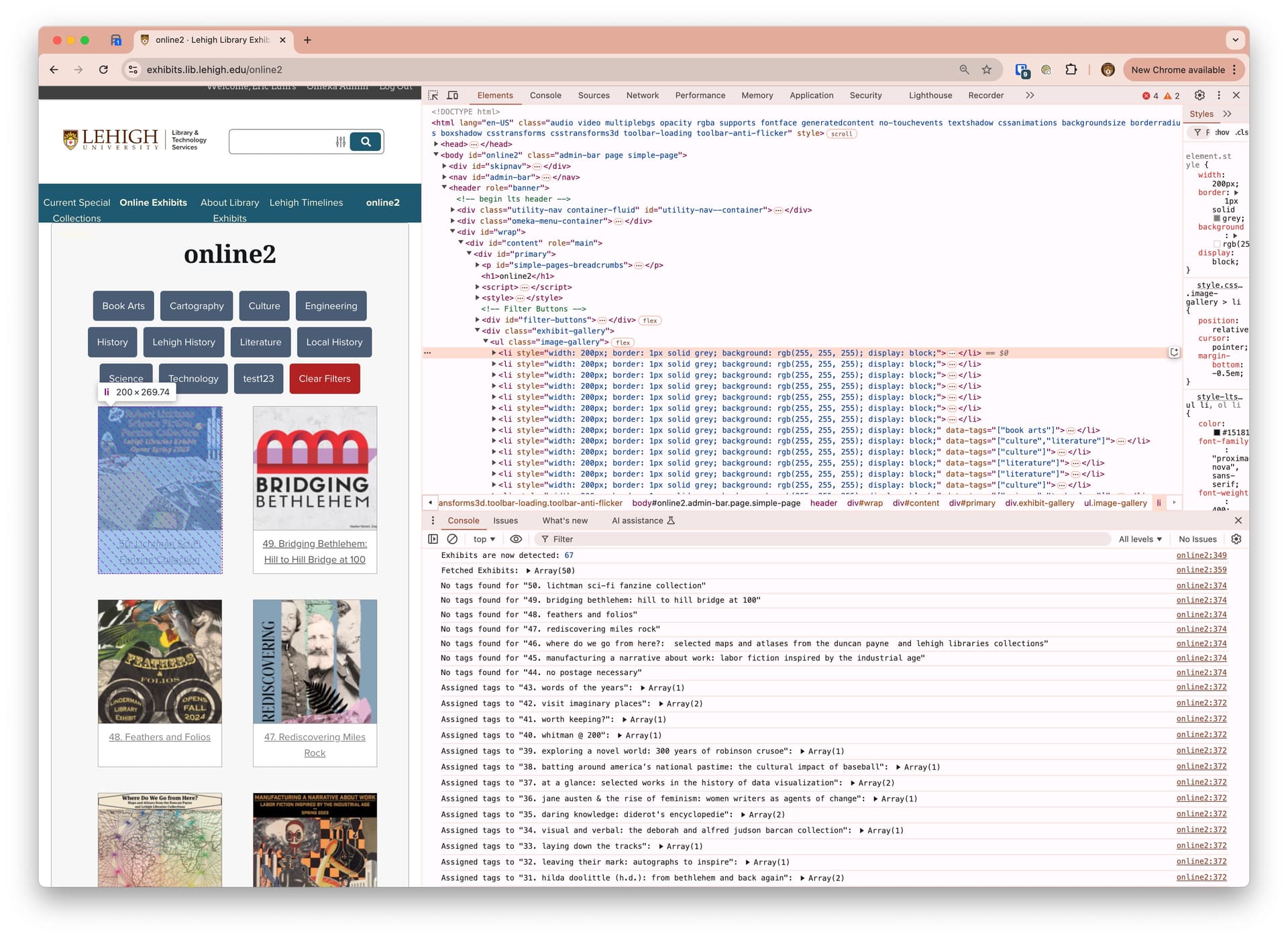Toggle the device toolbar icon
Viewport: 1288px width, 938px height.
pyautogui.click(x=453, y=95)
